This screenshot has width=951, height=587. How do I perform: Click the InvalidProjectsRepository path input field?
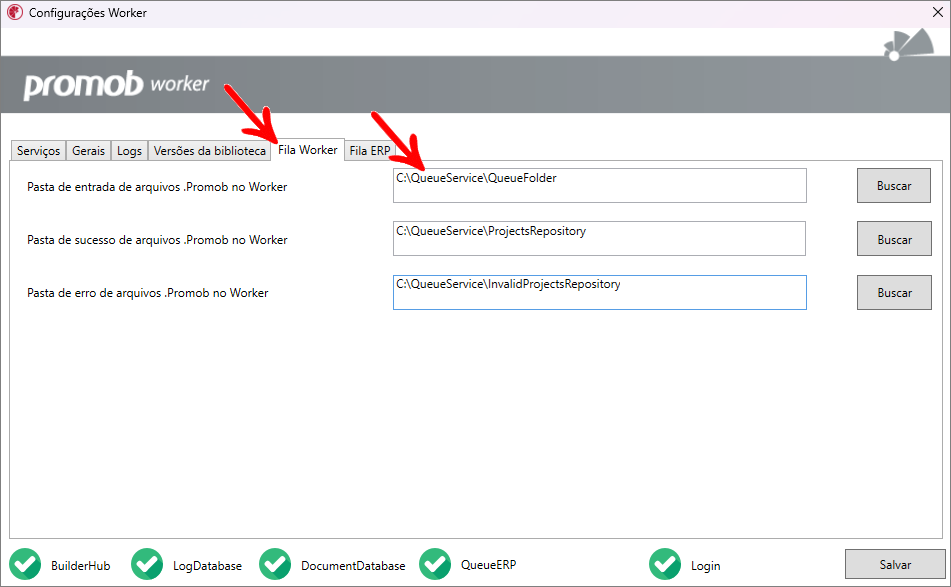tap(599, 292)
